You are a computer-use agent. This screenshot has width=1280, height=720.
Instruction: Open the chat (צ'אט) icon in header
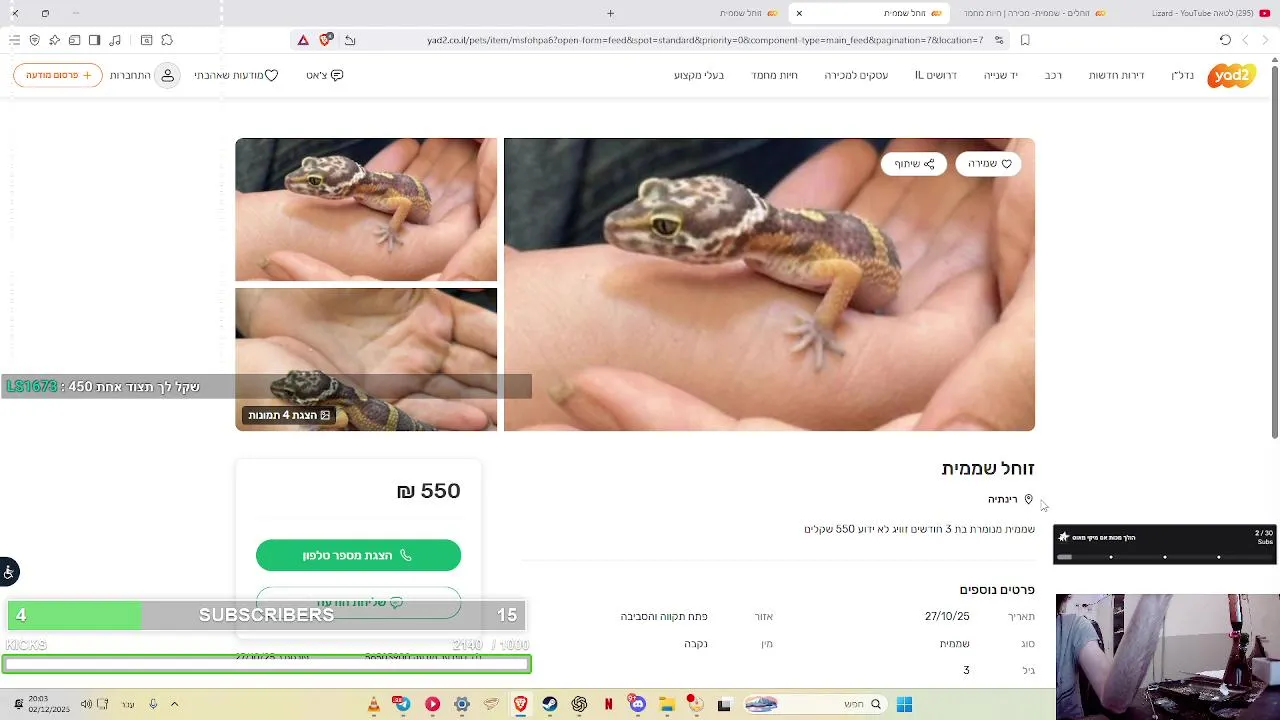(x=325, y=75)
